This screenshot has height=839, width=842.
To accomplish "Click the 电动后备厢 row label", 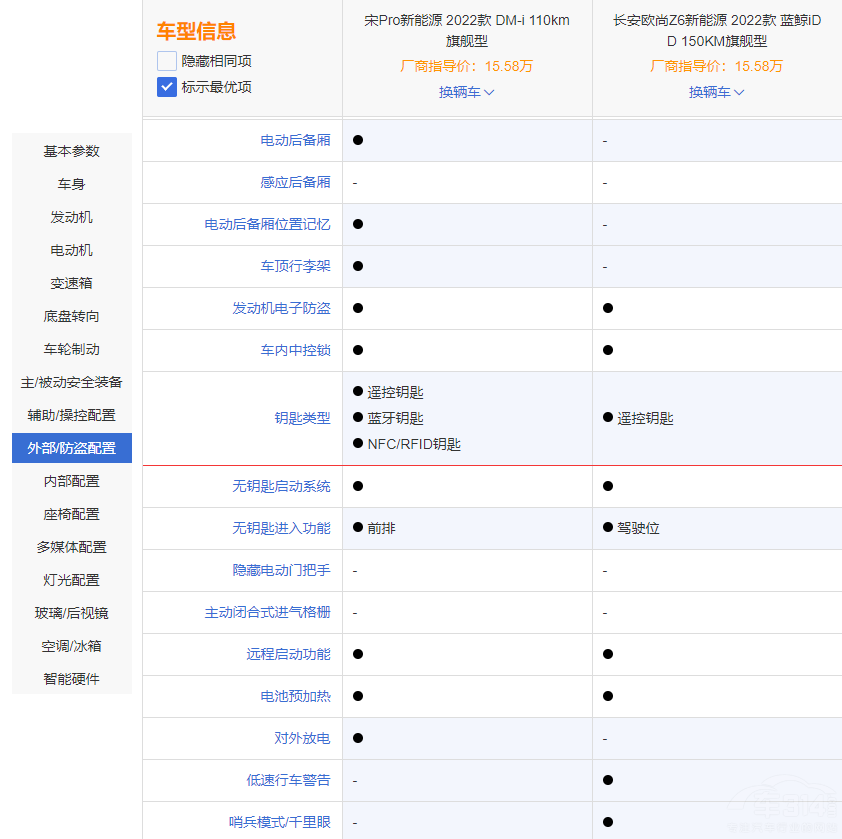I will (295, 140).
